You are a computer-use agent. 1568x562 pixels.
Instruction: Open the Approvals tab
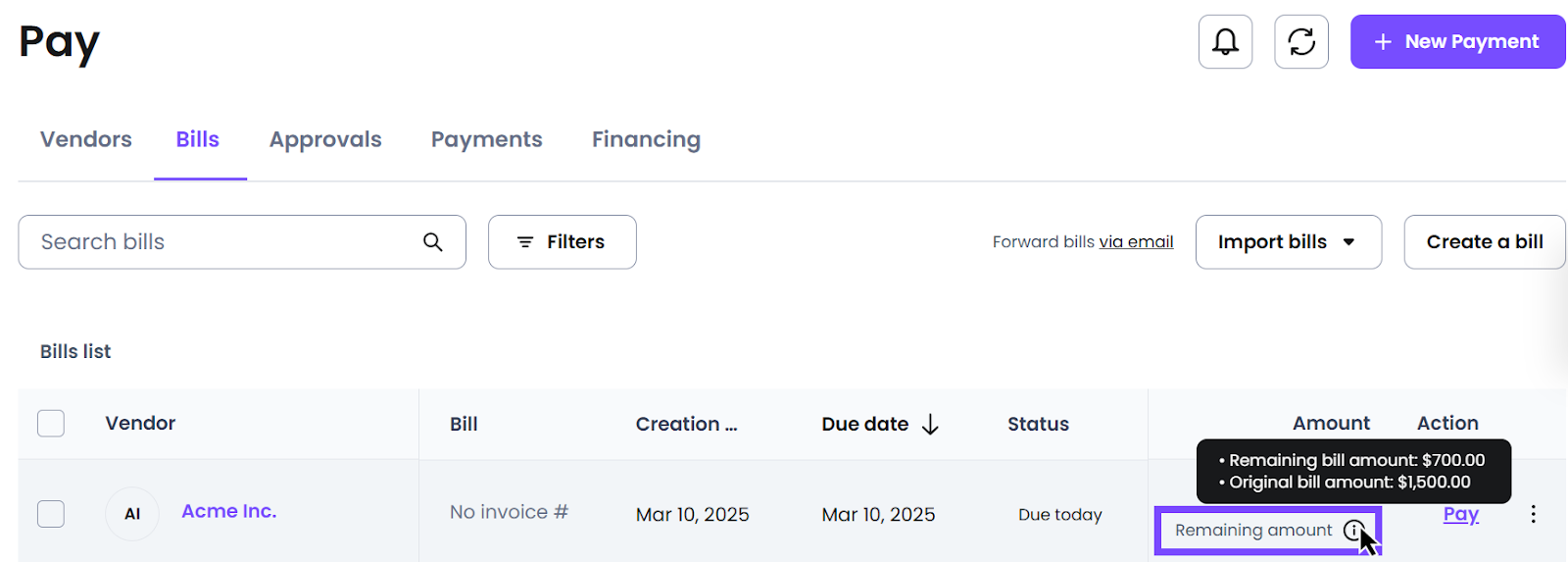[325, 139]
